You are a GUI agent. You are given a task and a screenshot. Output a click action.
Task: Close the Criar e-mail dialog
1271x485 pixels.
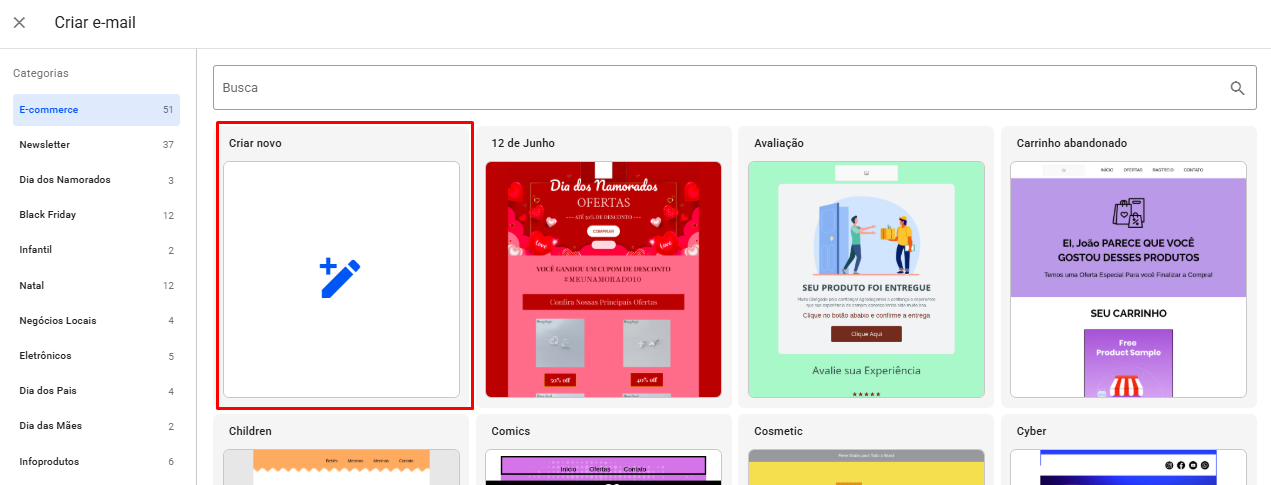coord(19,23)
